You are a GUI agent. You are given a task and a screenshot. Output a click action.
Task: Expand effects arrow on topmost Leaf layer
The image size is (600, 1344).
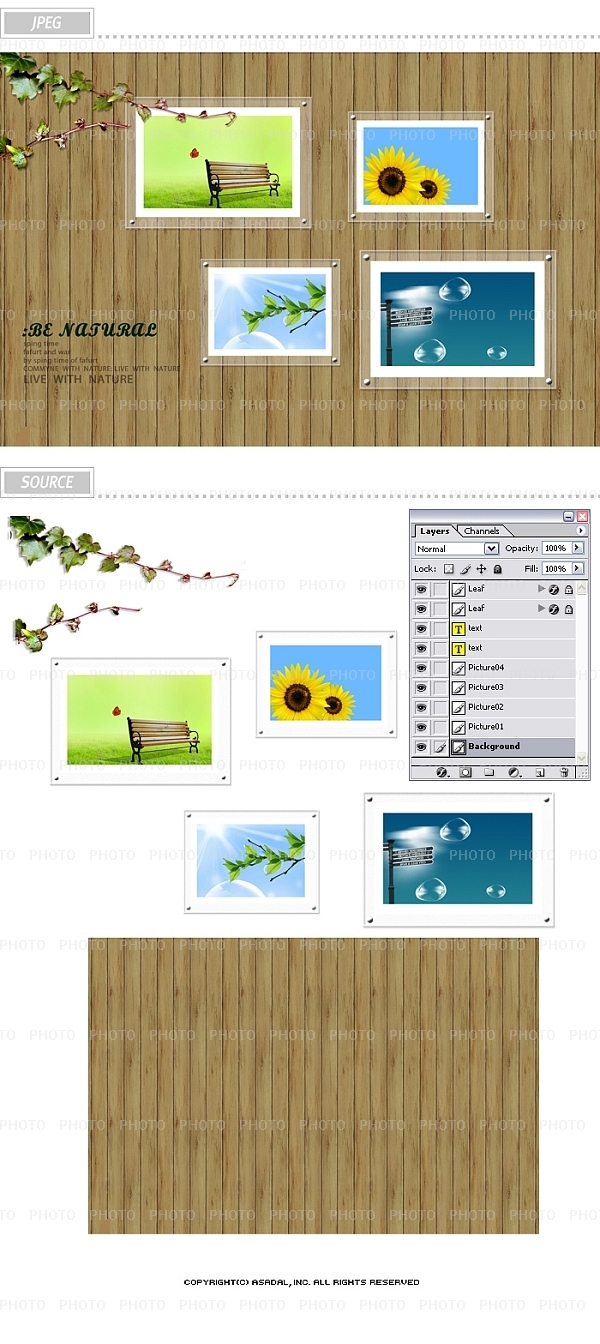[542, 589]
